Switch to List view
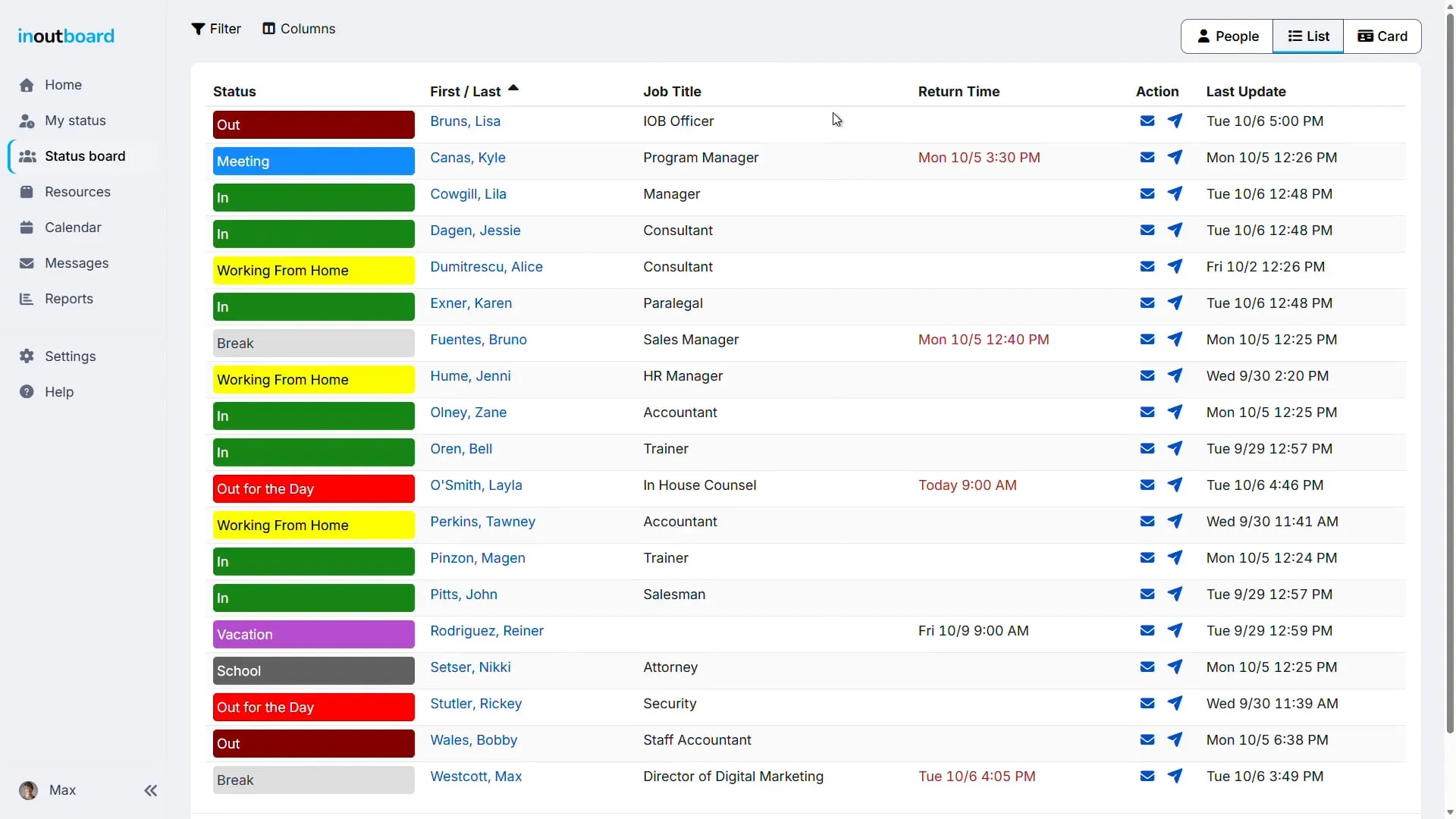This screenshot has height=819, width=1456. pyautogui.click(x=1308, y=36)
